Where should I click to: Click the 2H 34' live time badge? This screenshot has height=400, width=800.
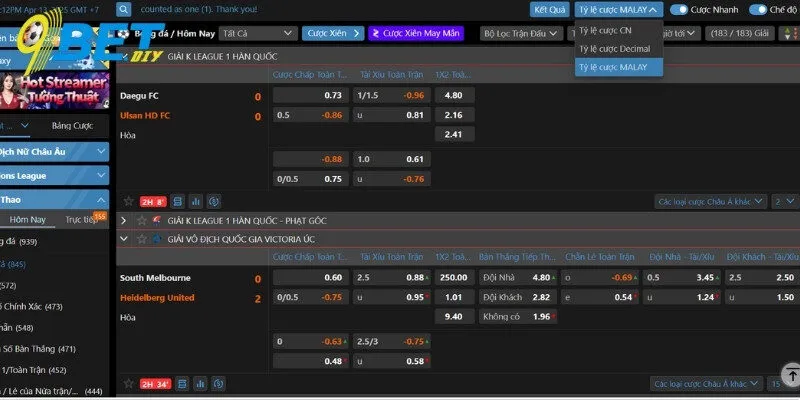click(155, 384)
